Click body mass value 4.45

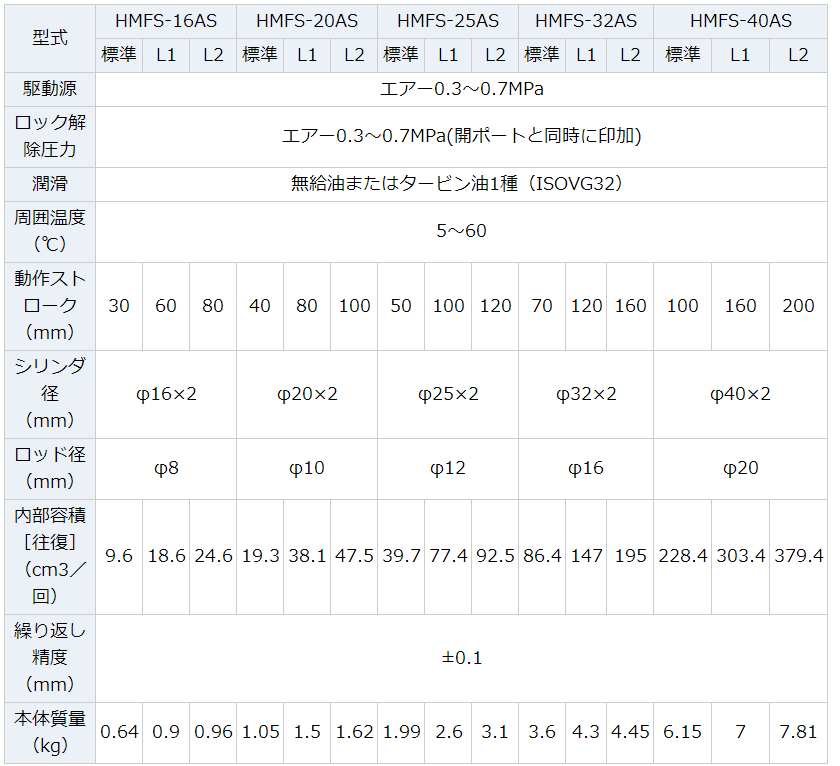coord(630,733)
